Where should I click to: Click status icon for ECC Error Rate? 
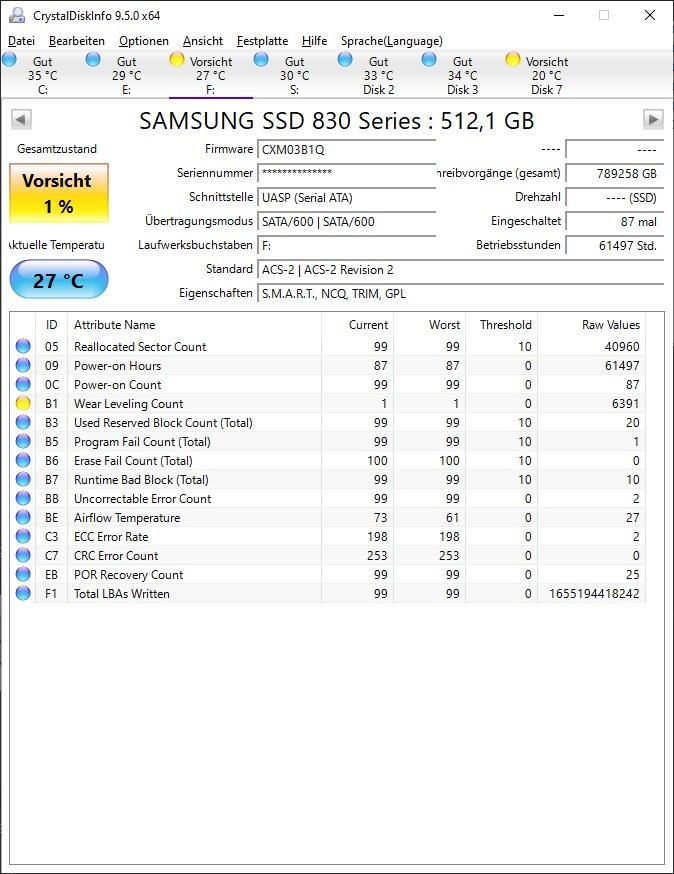pos(23,536)
